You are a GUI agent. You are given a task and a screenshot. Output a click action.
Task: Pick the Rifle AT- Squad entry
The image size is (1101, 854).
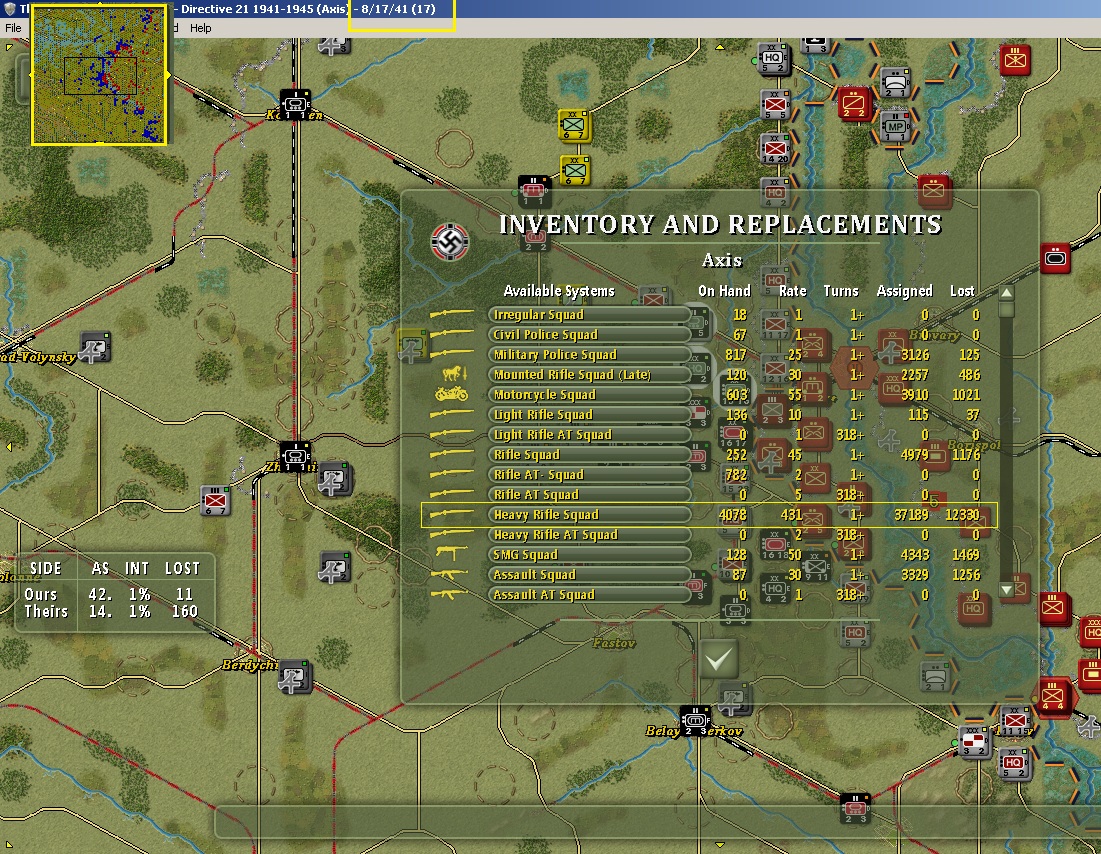coord(590,475)
